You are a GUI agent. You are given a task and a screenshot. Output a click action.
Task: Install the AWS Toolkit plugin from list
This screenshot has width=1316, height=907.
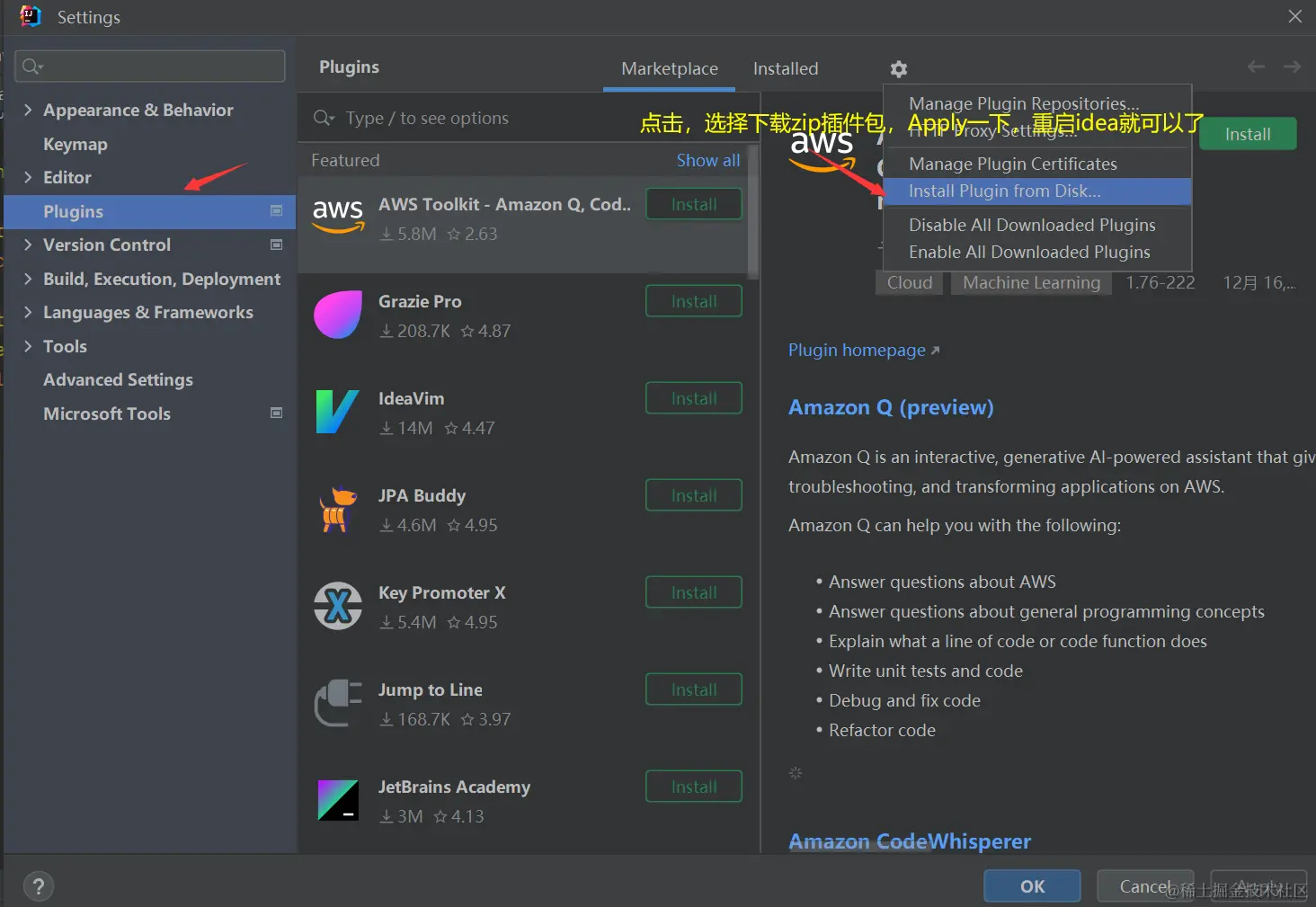point(694,204)
